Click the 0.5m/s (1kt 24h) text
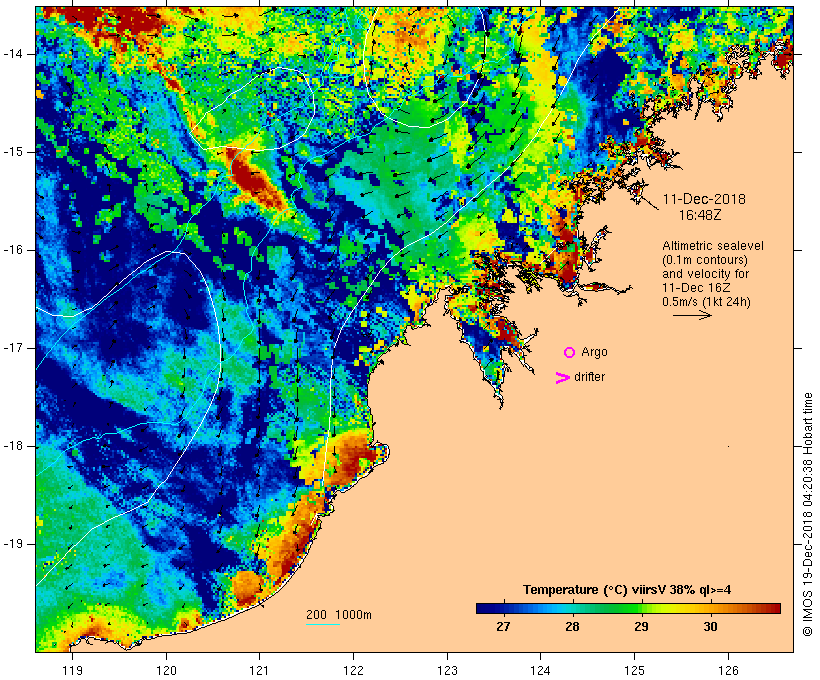Image resolution: width=820 pixels, height=680 pixels. pos(707,302)
